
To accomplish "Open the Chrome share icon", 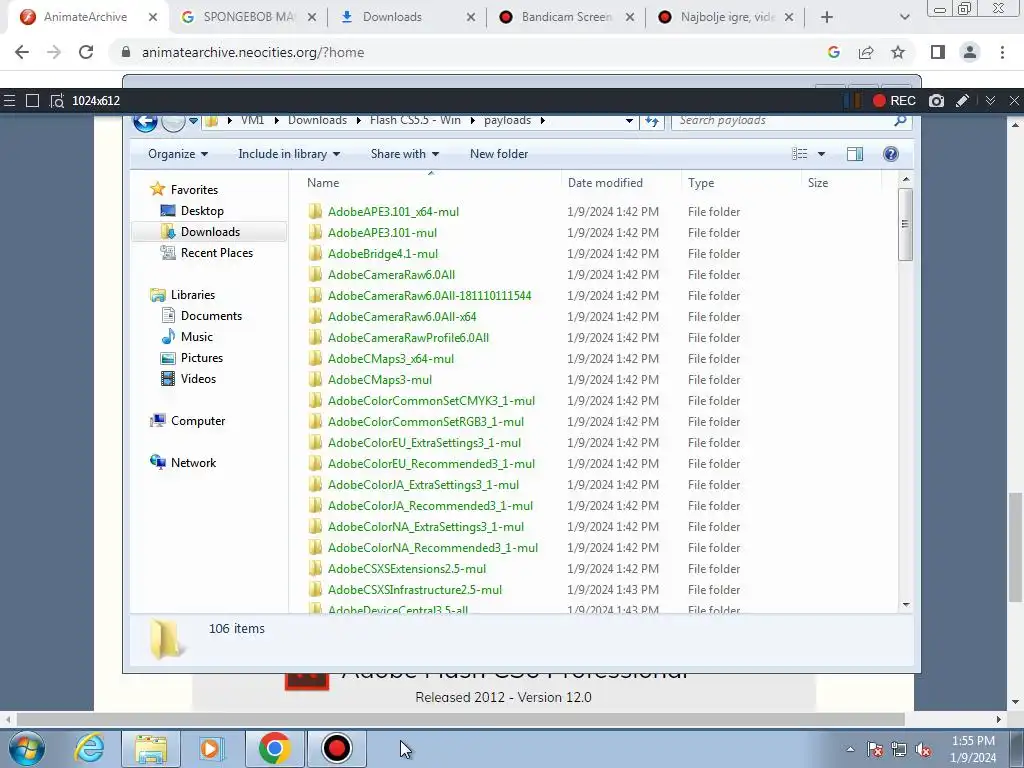I will [x=866, y=52].
